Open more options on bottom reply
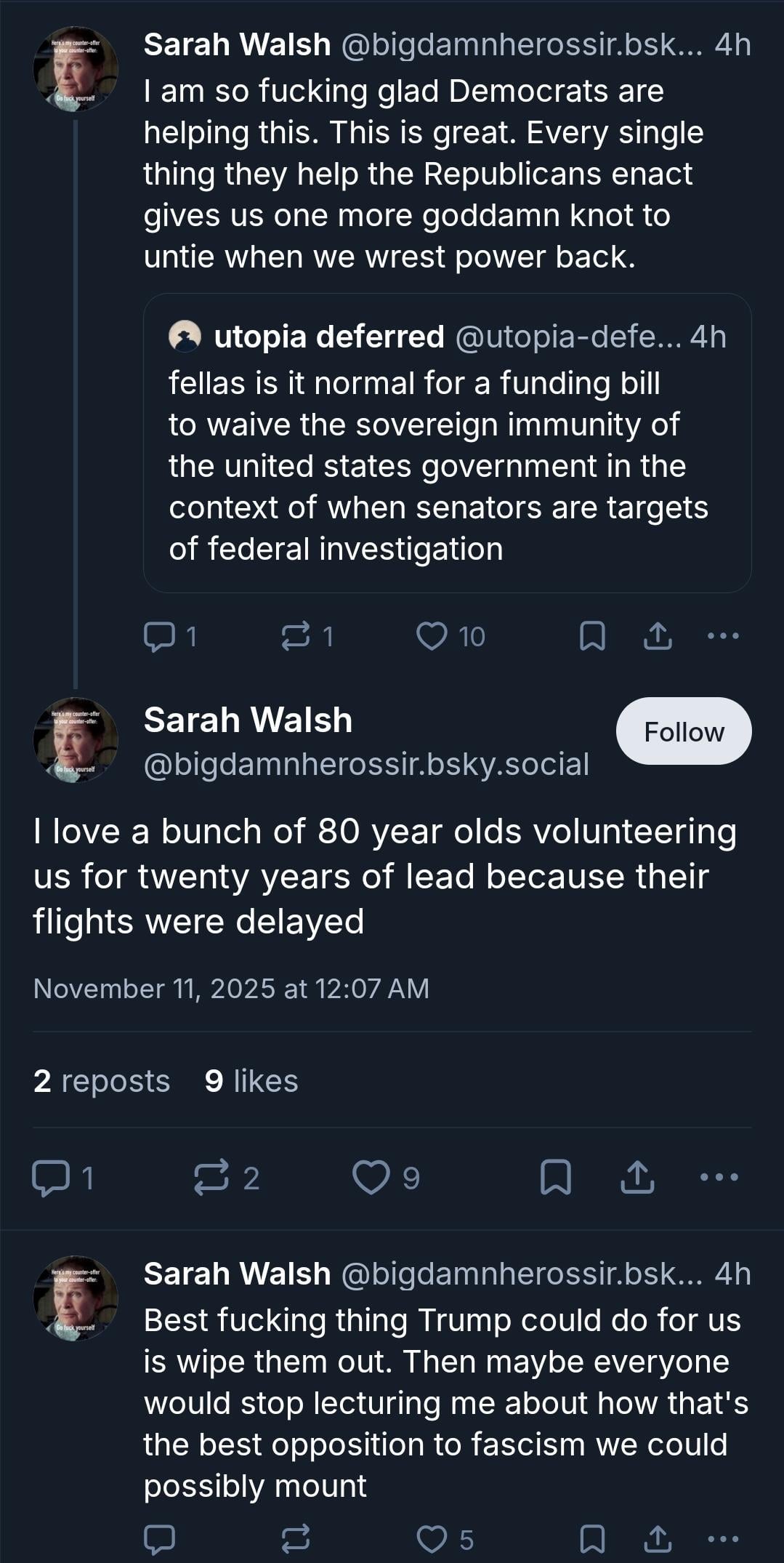 (x=723, y=1538)
